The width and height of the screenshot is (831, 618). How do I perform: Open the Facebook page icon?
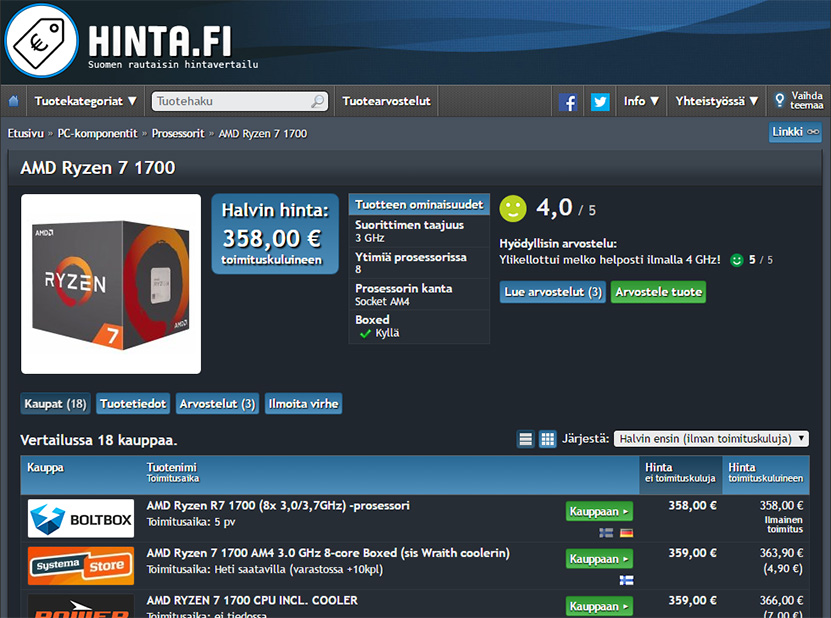568,102
